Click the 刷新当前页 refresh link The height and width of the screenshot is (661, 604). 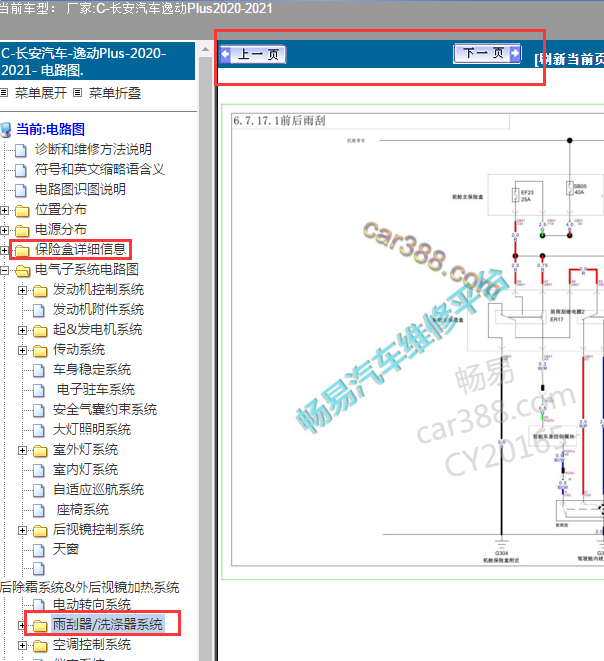pos(569,59)
